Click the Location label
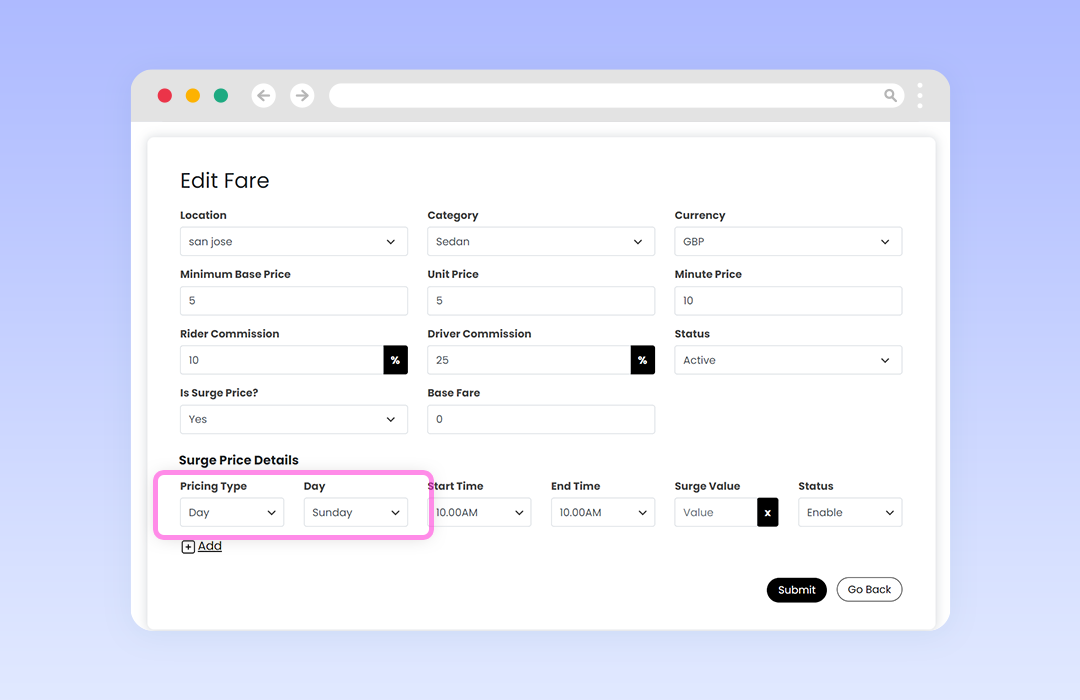 click(203, 215)
